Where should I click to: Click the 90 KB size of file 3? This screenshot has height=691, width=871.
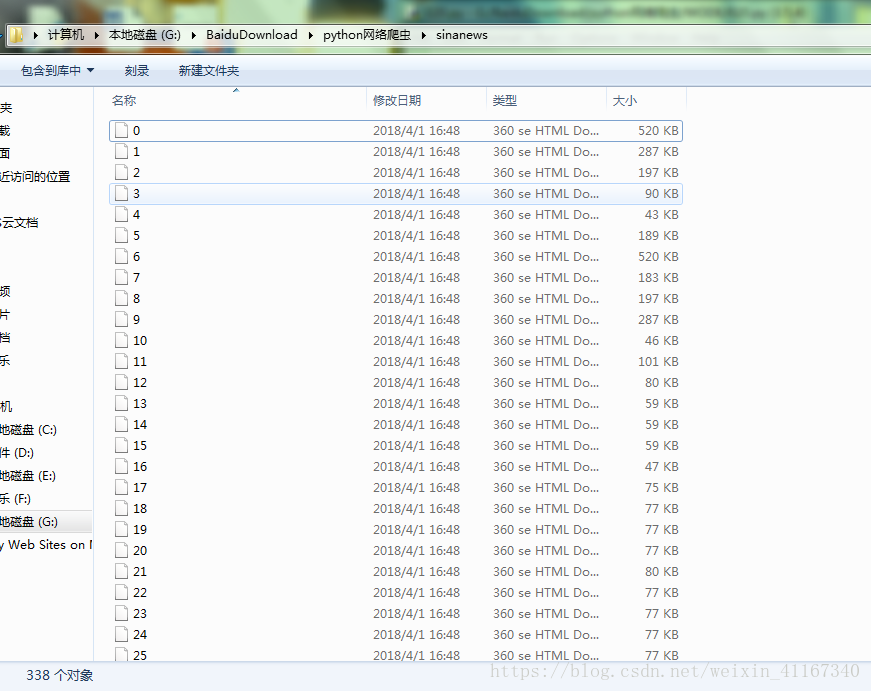(x=662, y=194)
